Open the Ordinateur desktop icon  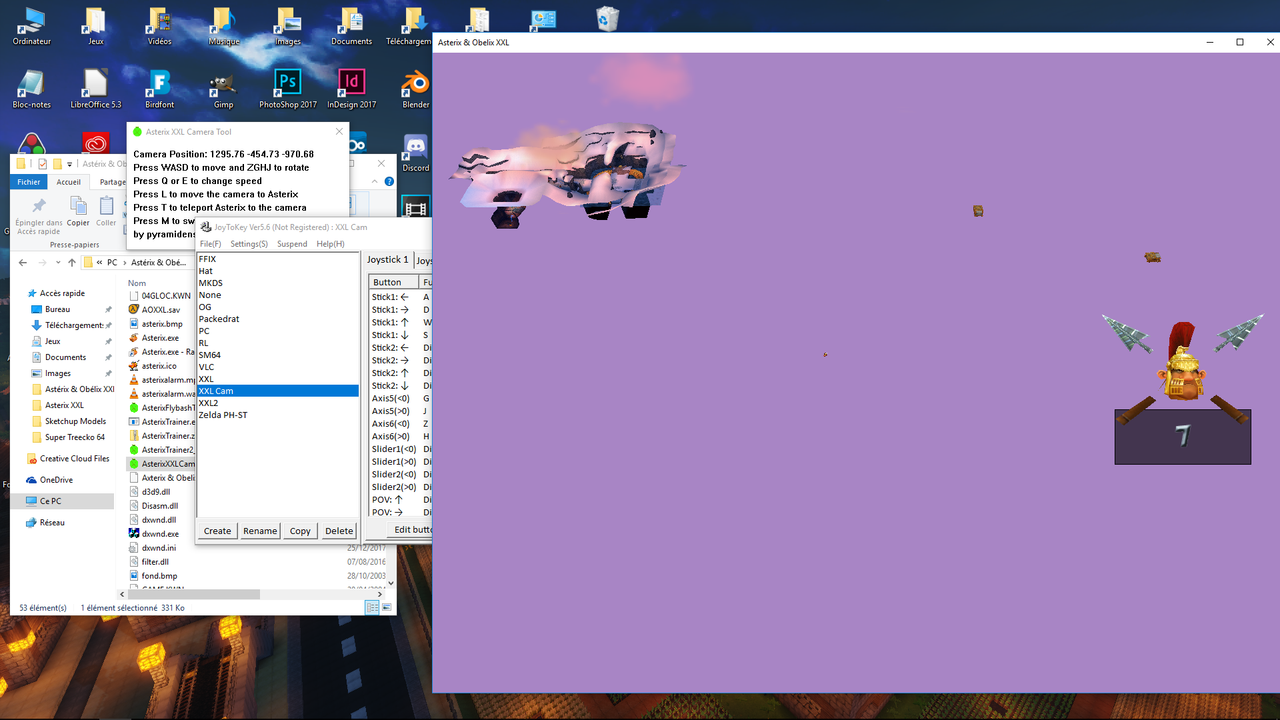point(32,25)
